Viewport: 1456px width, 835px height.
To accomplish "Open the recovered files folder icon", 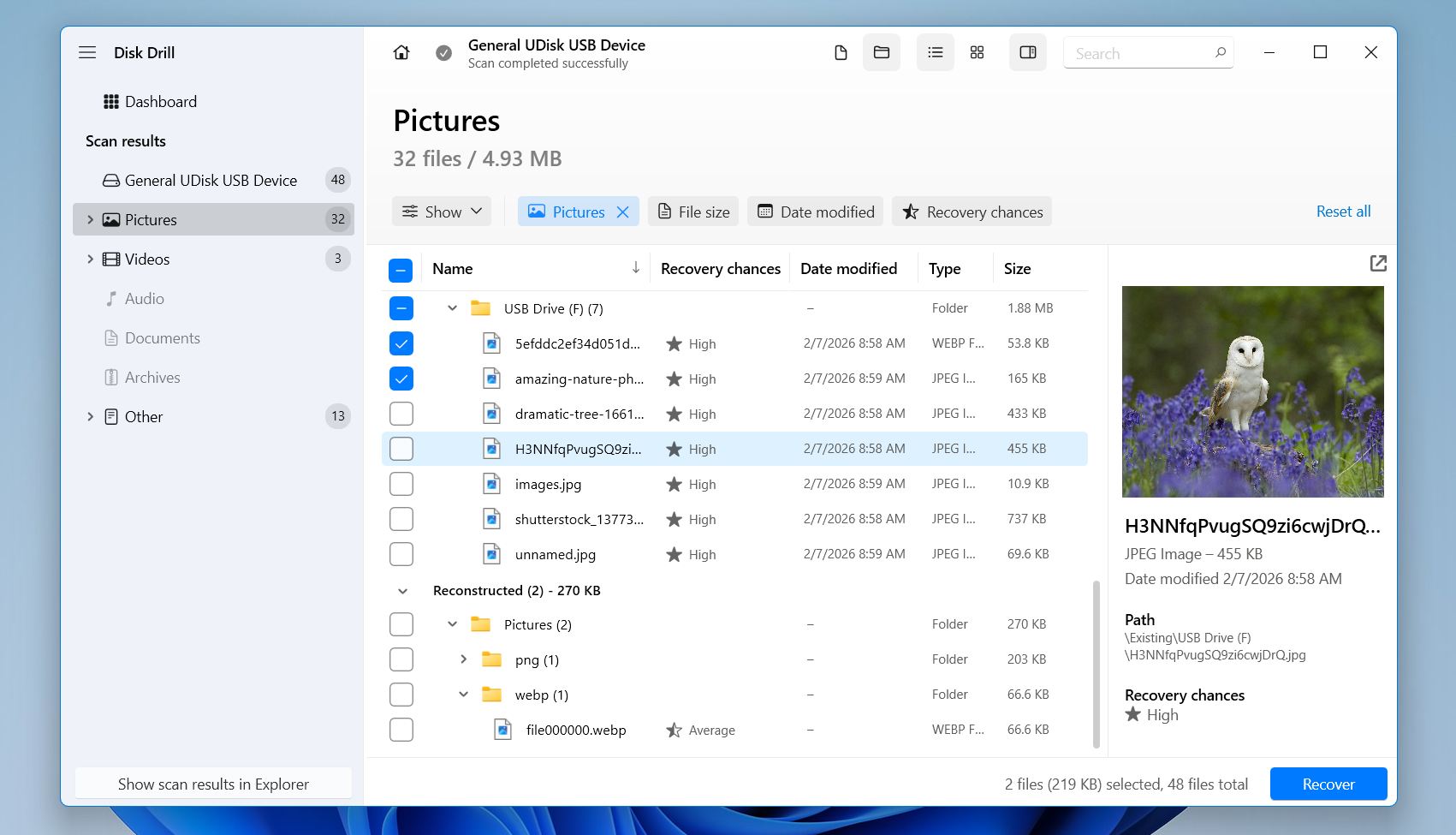I will [881, 51].
